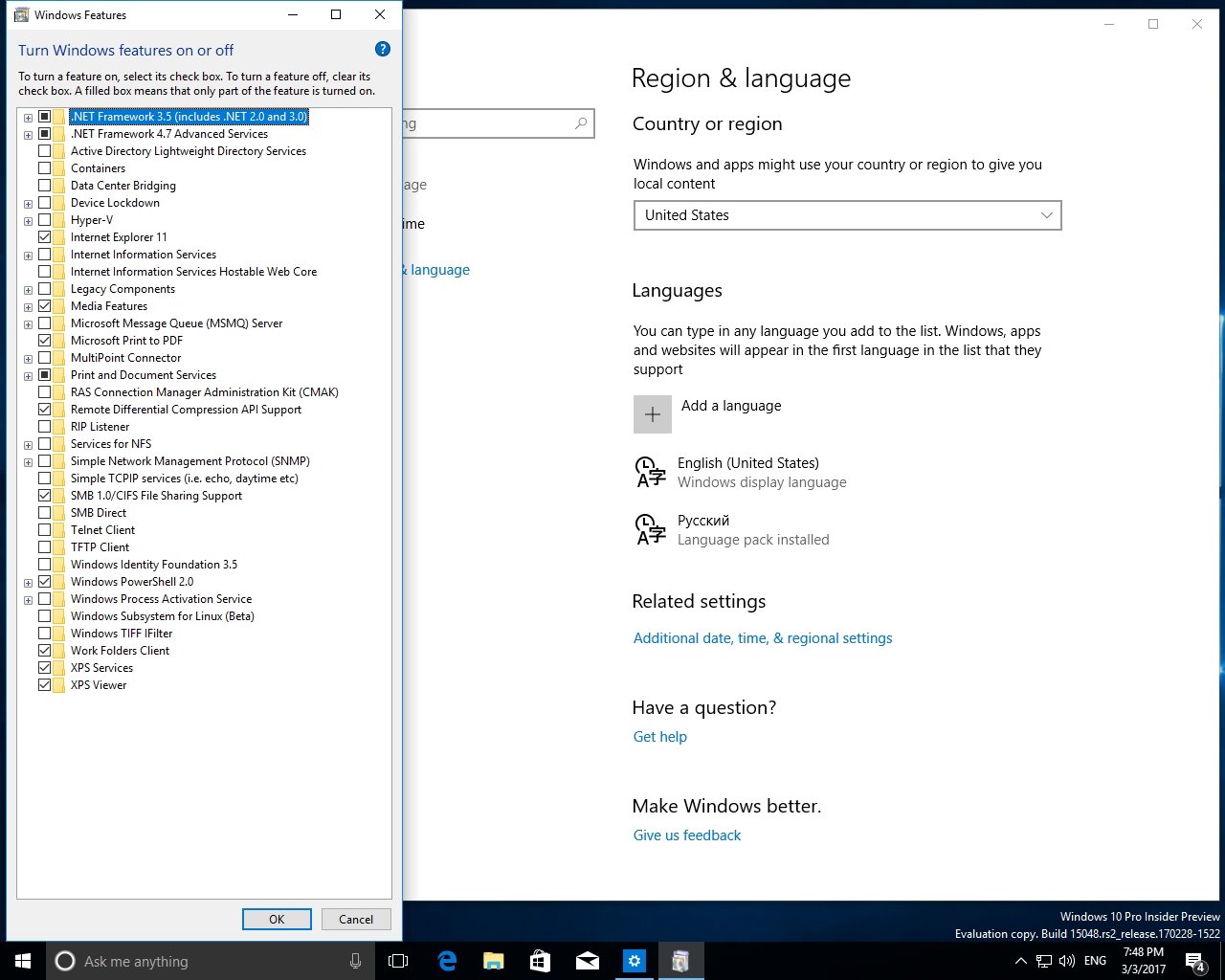The image size is (1225, 980).
Task: Open the Store from the taskbar
Action: [540, 961]
